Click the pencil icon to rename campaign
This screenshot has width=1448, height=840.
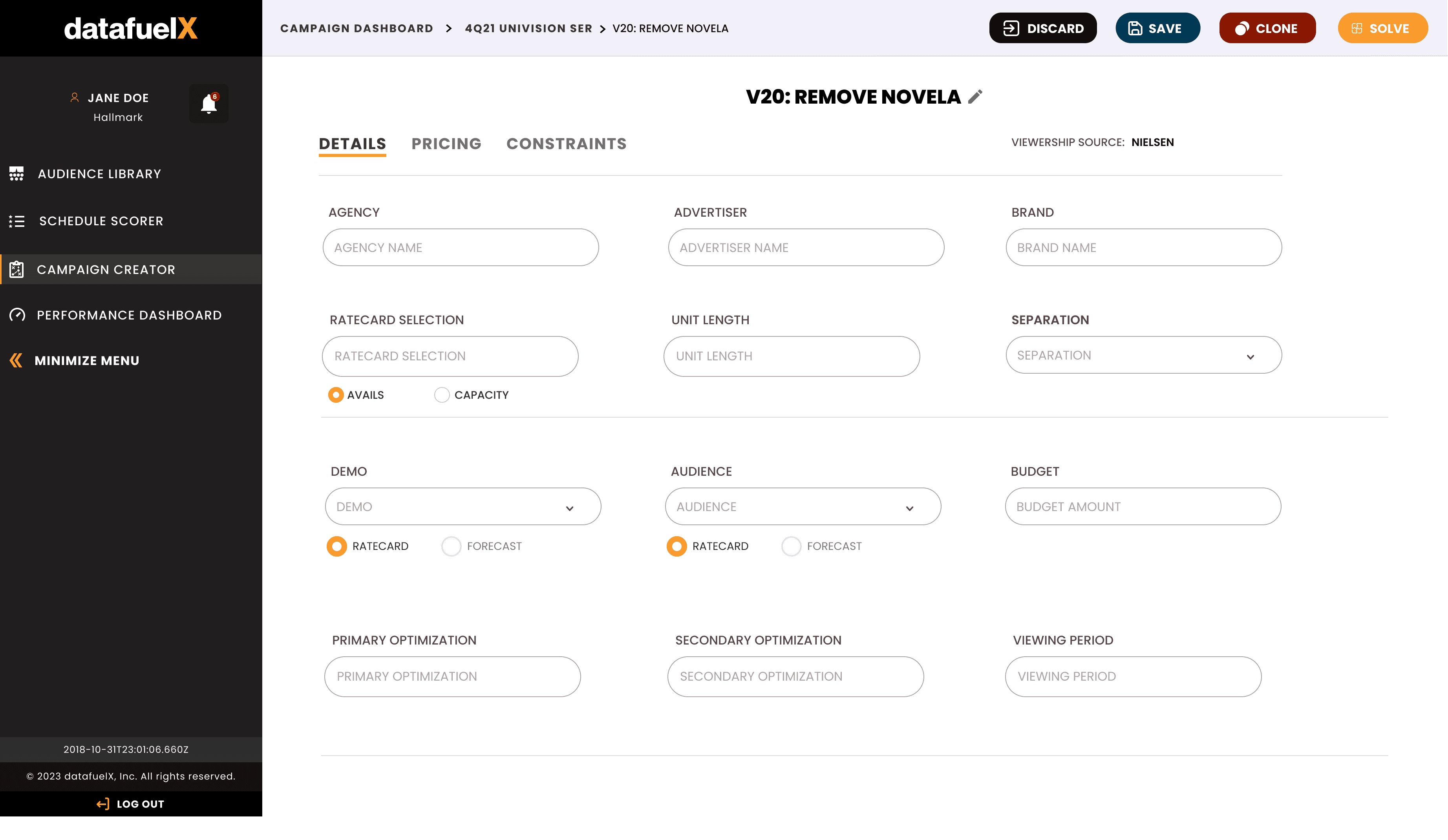click(975, 97)
